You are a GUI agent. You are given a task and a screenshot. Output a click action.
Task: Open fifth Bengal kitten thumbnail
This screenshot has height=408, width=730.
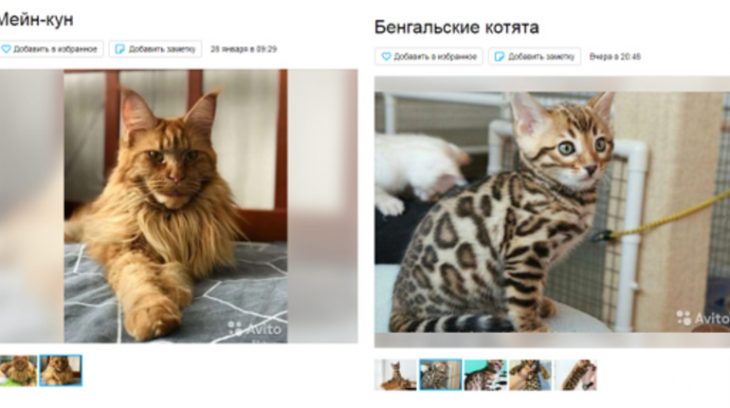click(x=575, y=374)
